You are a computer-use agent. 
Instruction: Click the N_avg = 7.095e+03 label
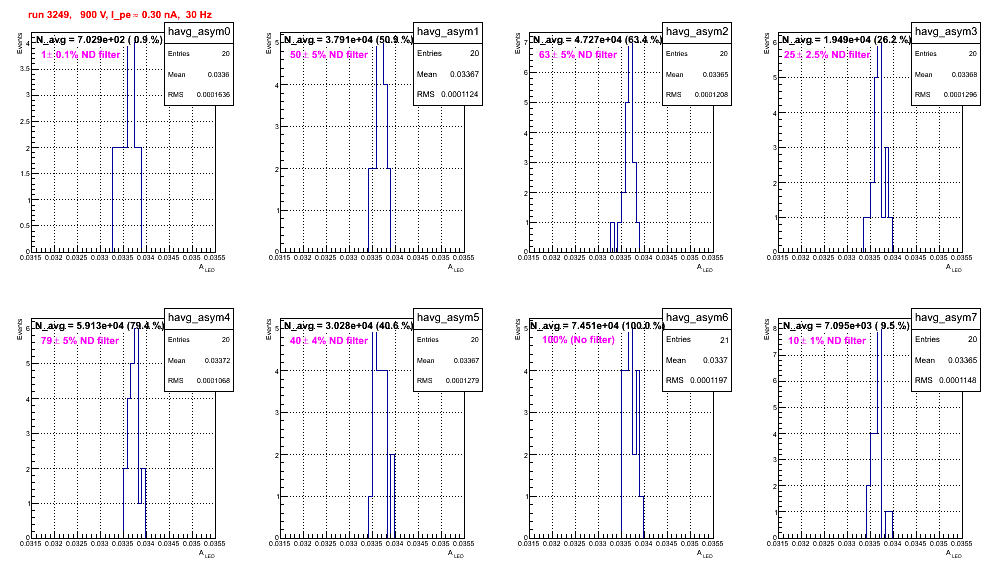point(845,325)
